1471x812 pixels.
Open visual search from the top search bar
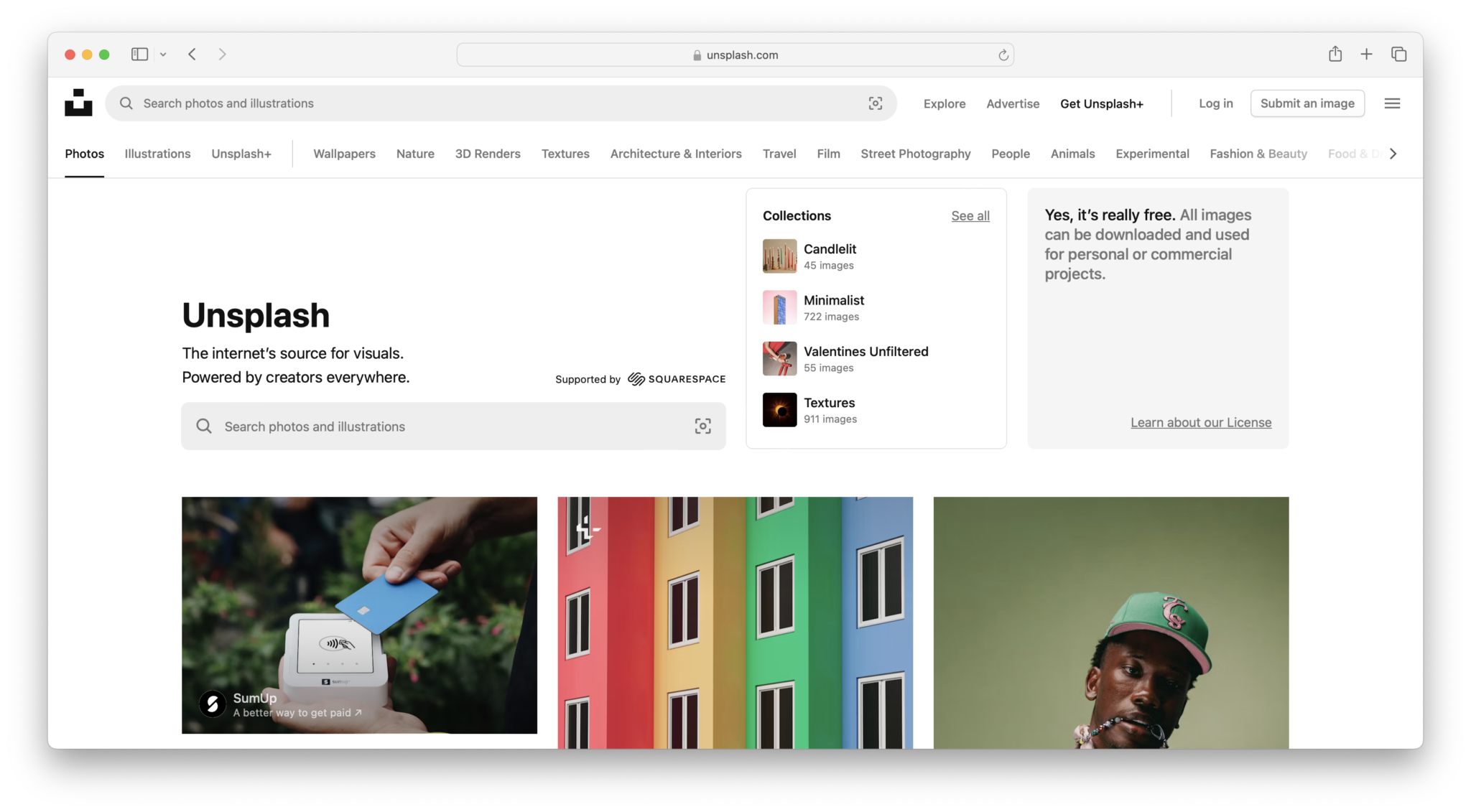[875, 103]
